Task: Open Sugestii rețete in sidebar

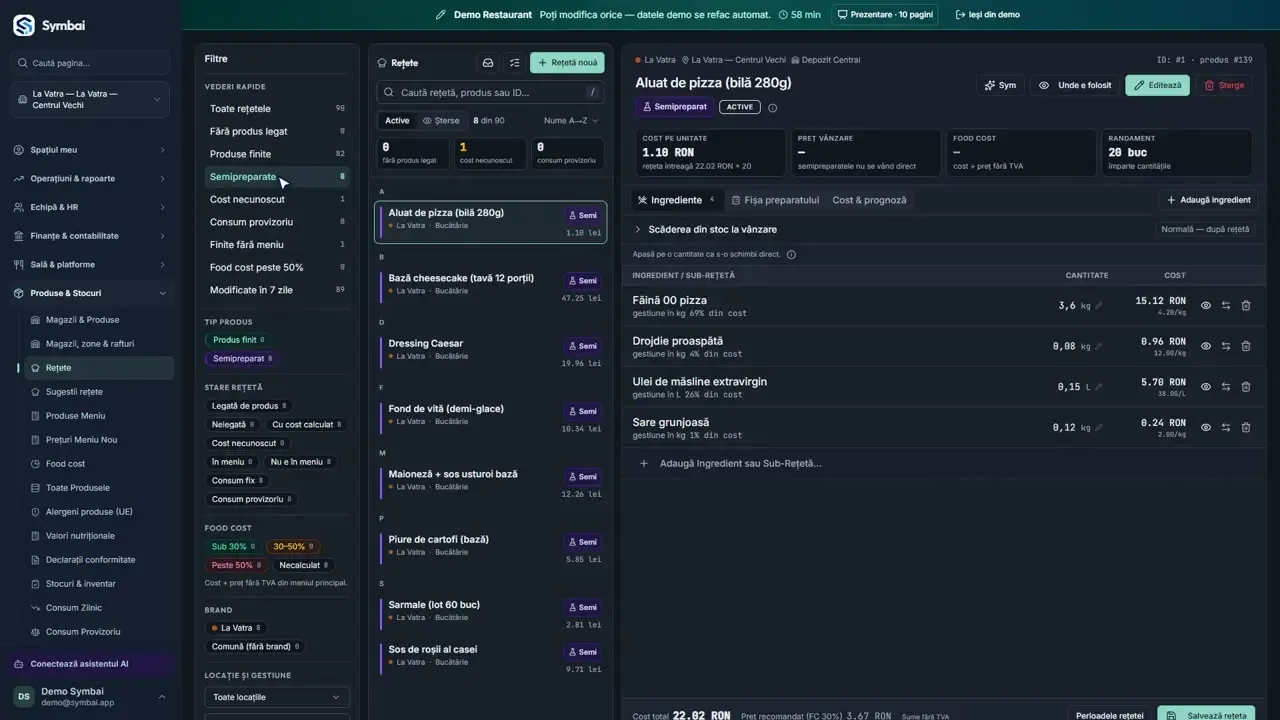Action: [74, 392]
